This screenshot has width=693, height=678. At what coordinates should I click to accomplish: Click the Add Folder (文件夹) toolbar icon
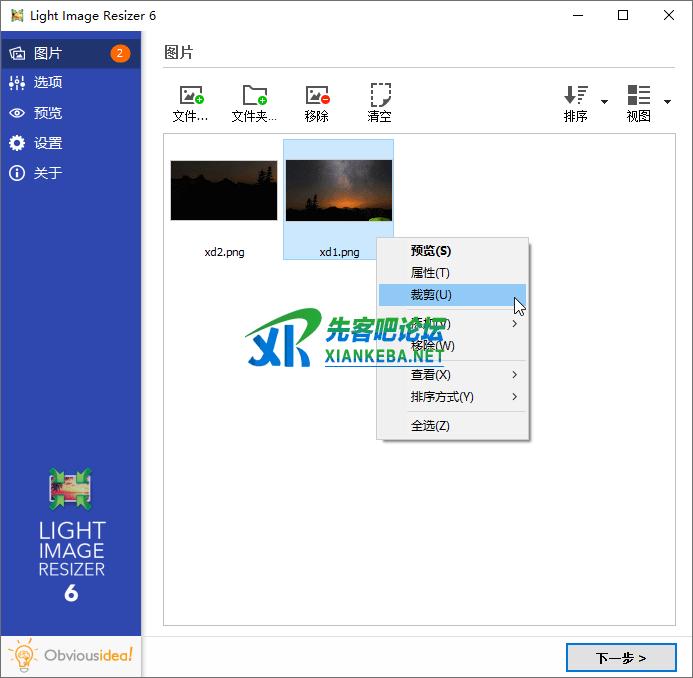pyautogui.click(x=254, y=103)
